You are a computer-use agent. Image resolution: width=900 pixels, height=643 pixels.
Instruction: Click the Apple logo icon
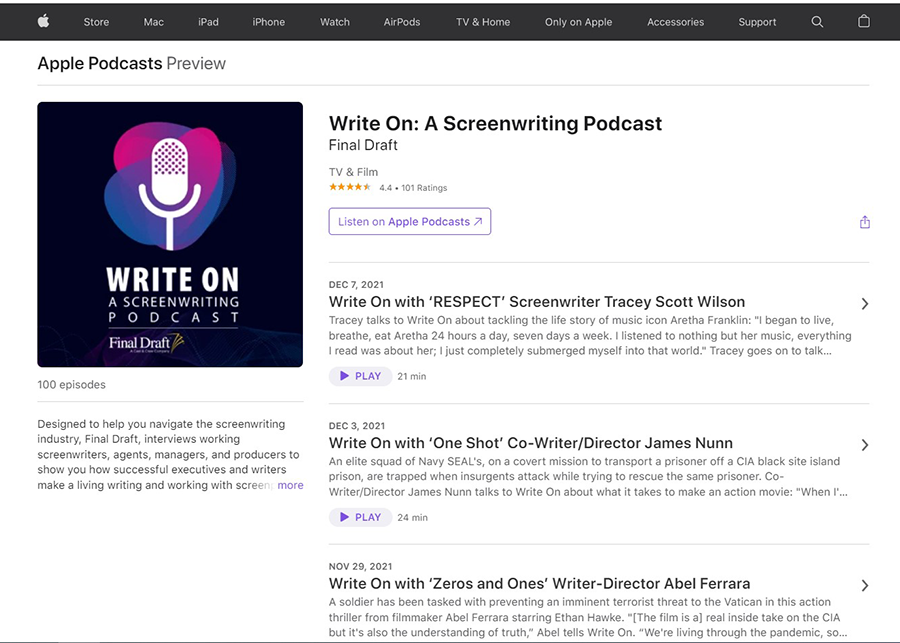click(x=44, y=21)
